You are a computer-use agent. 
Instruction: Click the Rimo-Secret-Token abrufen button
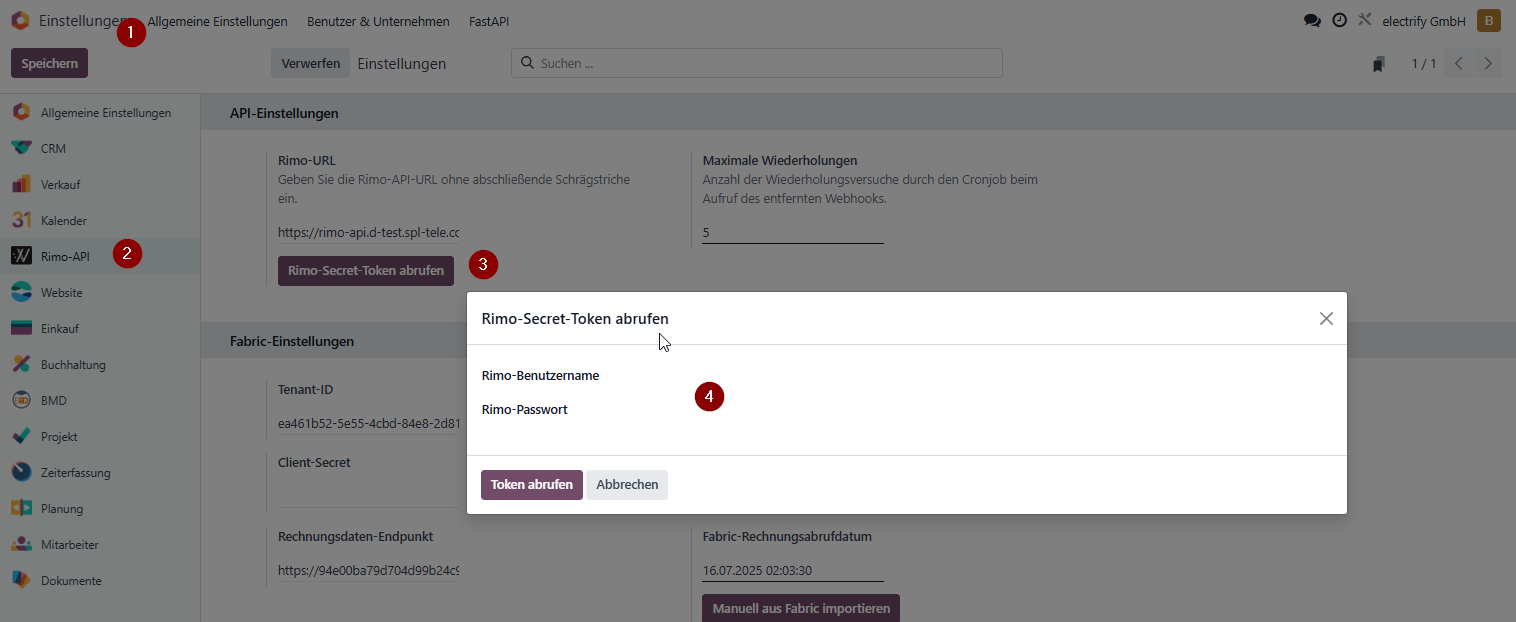[366, 271]
